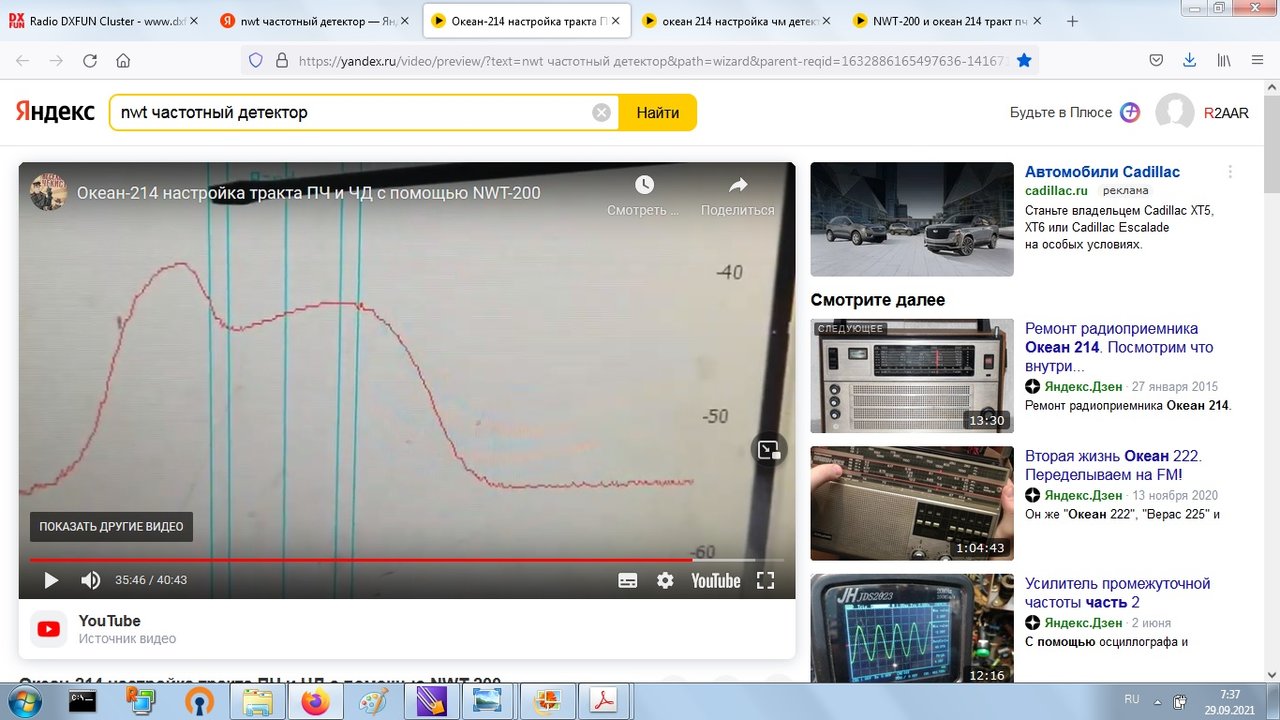Open the Firefox hamburger application menu
Screen dimensions: 1280x720
click(1257, 60)
